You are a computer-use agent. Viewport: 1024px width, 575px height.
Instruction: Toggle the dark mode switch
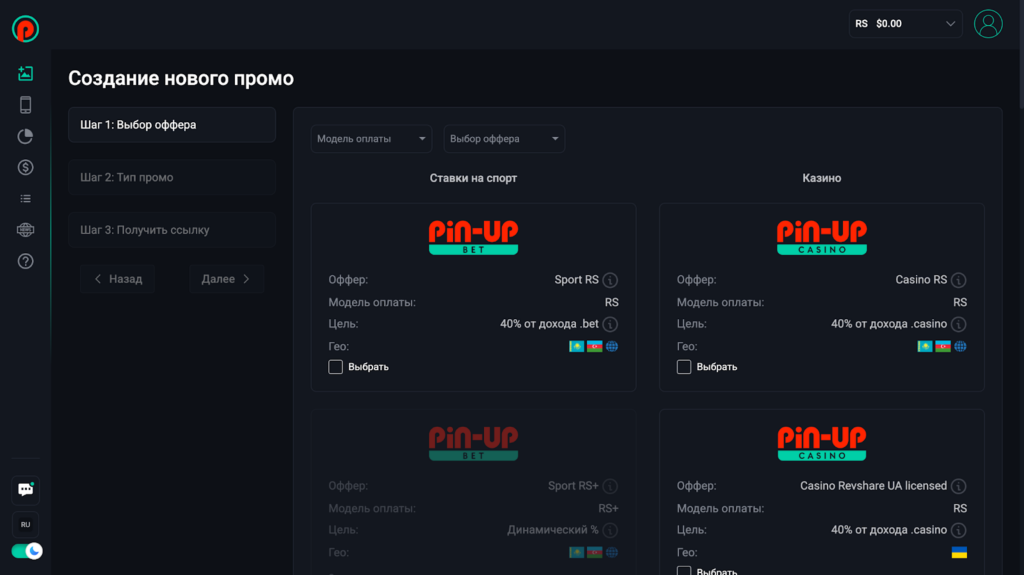click(27, 551)
